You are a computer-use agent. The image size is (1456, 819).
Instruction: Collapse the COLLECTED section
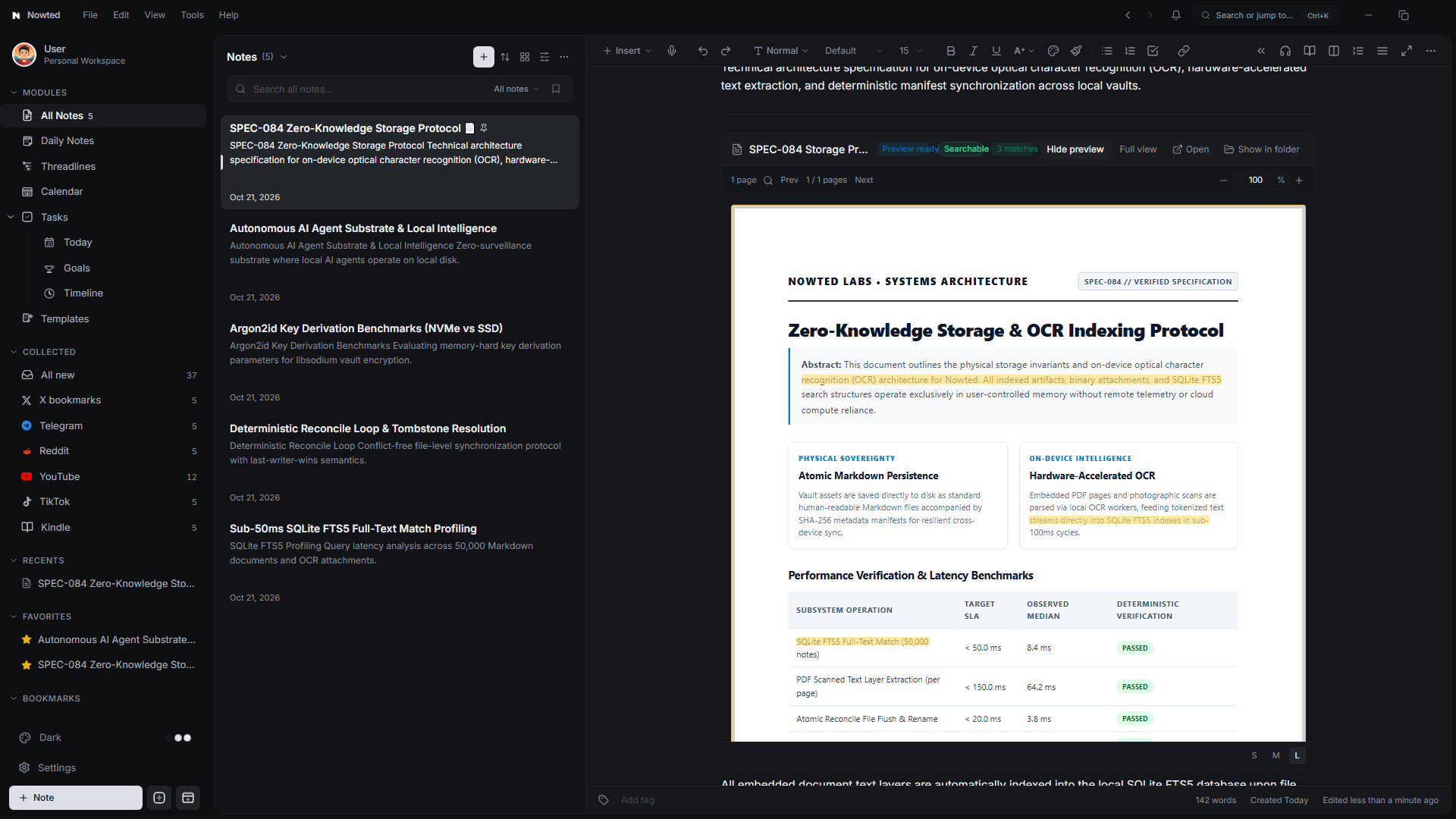14,352
